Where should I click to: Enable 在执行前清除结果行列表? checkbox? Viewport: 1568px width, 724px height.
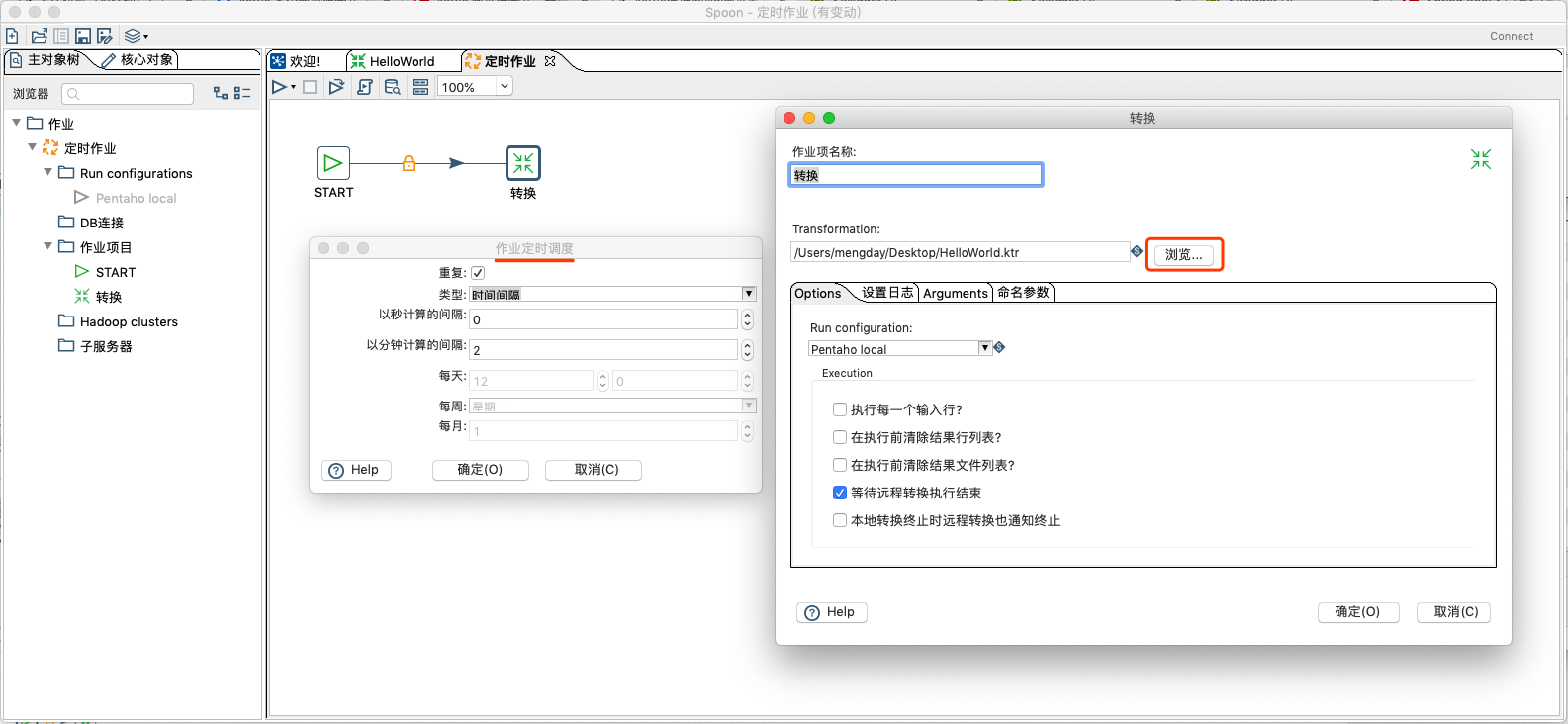click(x=840, y=437)
